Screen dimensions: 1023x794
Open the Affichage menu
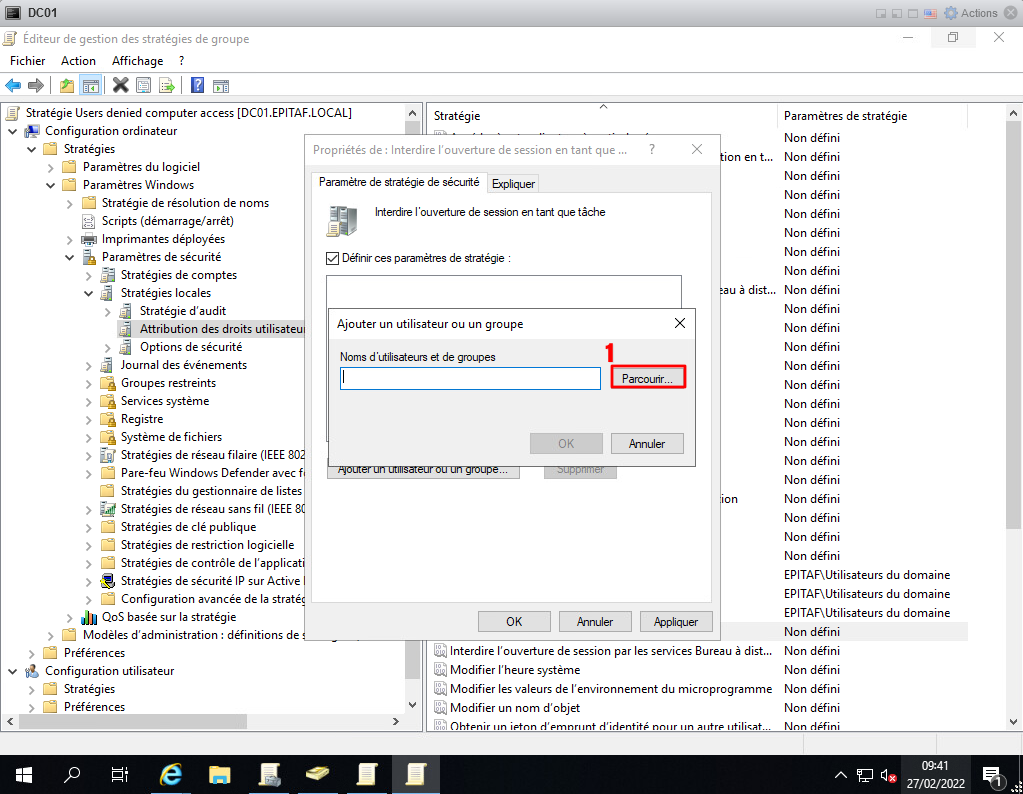coord(137,61)
